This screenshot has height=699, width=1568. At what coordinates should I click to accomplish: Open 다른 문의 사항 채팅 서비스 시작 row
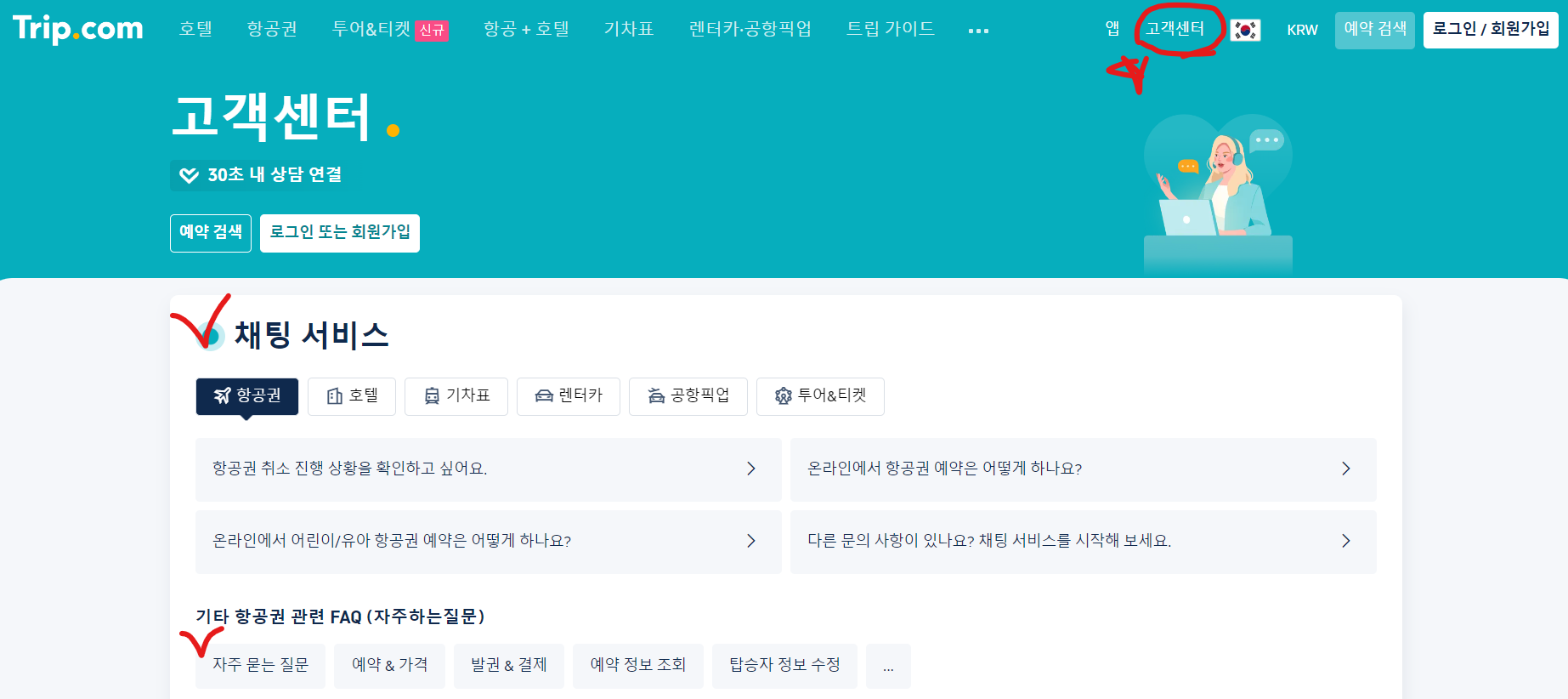1083,542
